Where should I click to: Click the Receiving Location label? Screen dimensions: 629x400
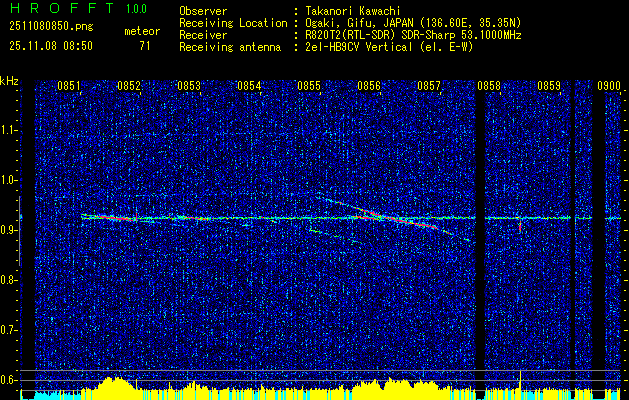(233, 23)
